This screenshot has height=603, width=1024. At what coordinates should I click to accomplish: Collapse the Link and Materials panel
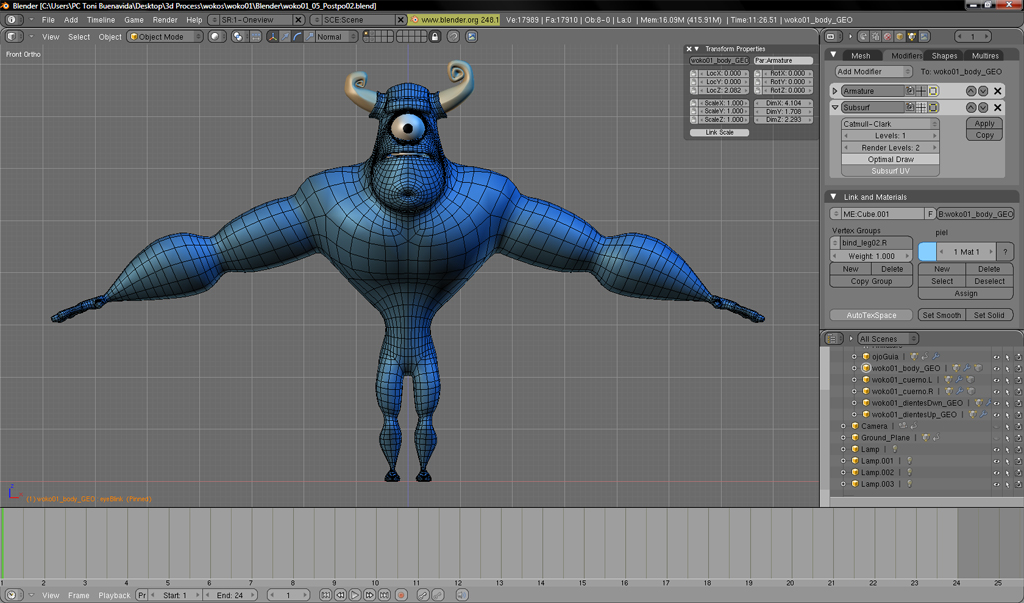pyautogui.click(x=833, y=197)
